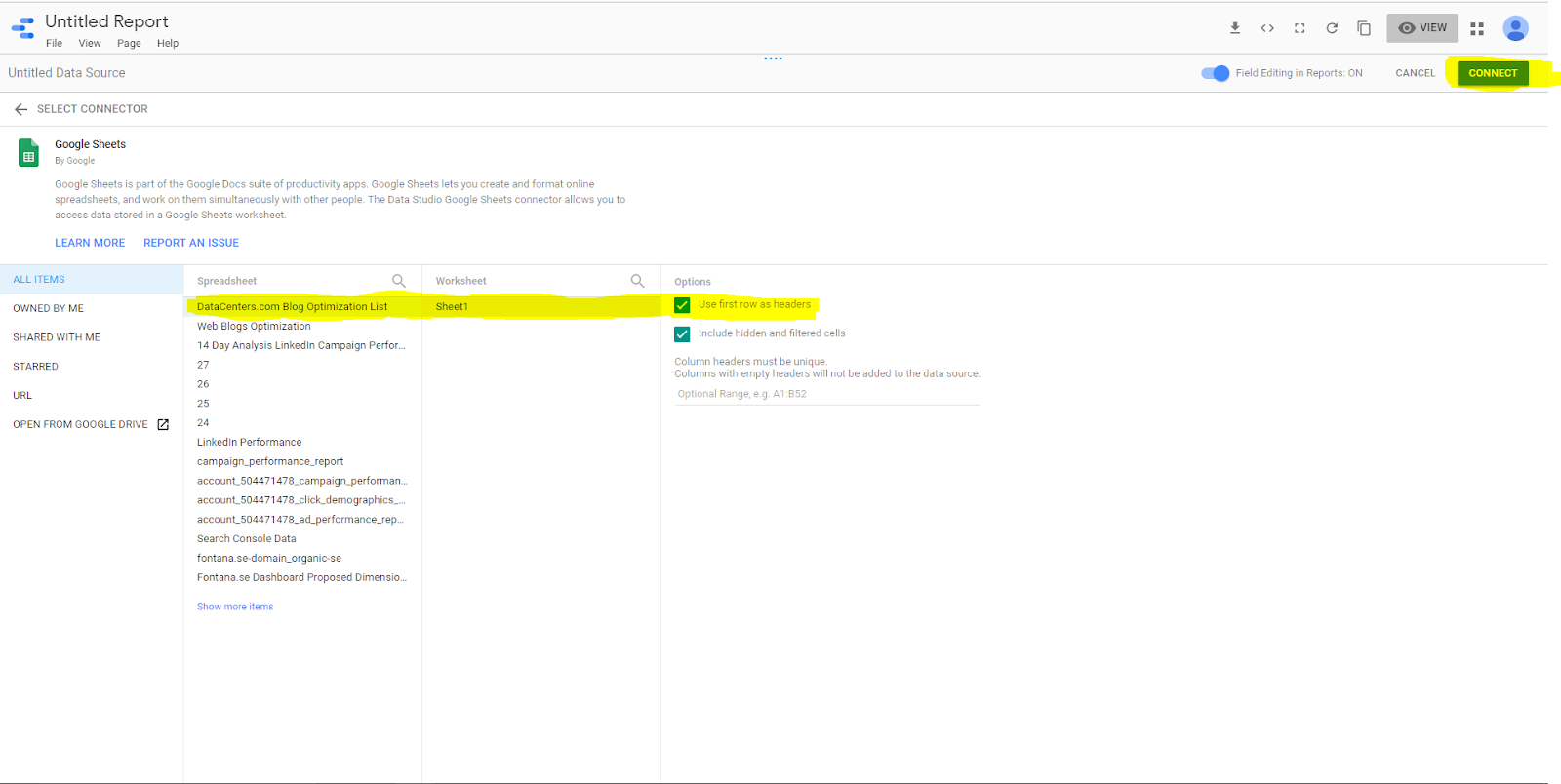This screenshot has width=1561, height=784.
Task: Open the Page menu
Action: point(129,43)
